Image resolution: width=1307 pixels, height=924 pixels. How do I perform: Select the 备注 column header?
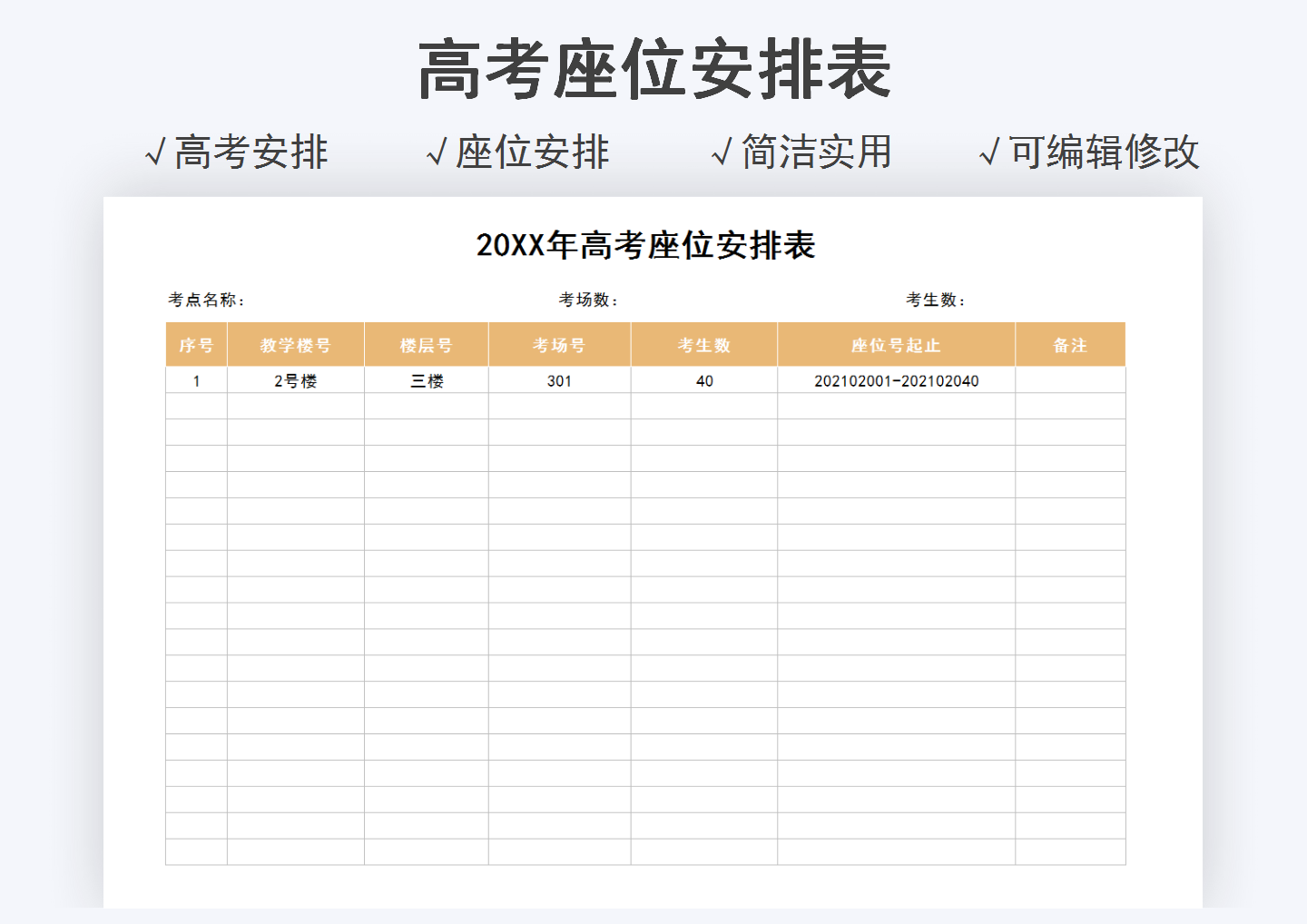(1069, 344)
